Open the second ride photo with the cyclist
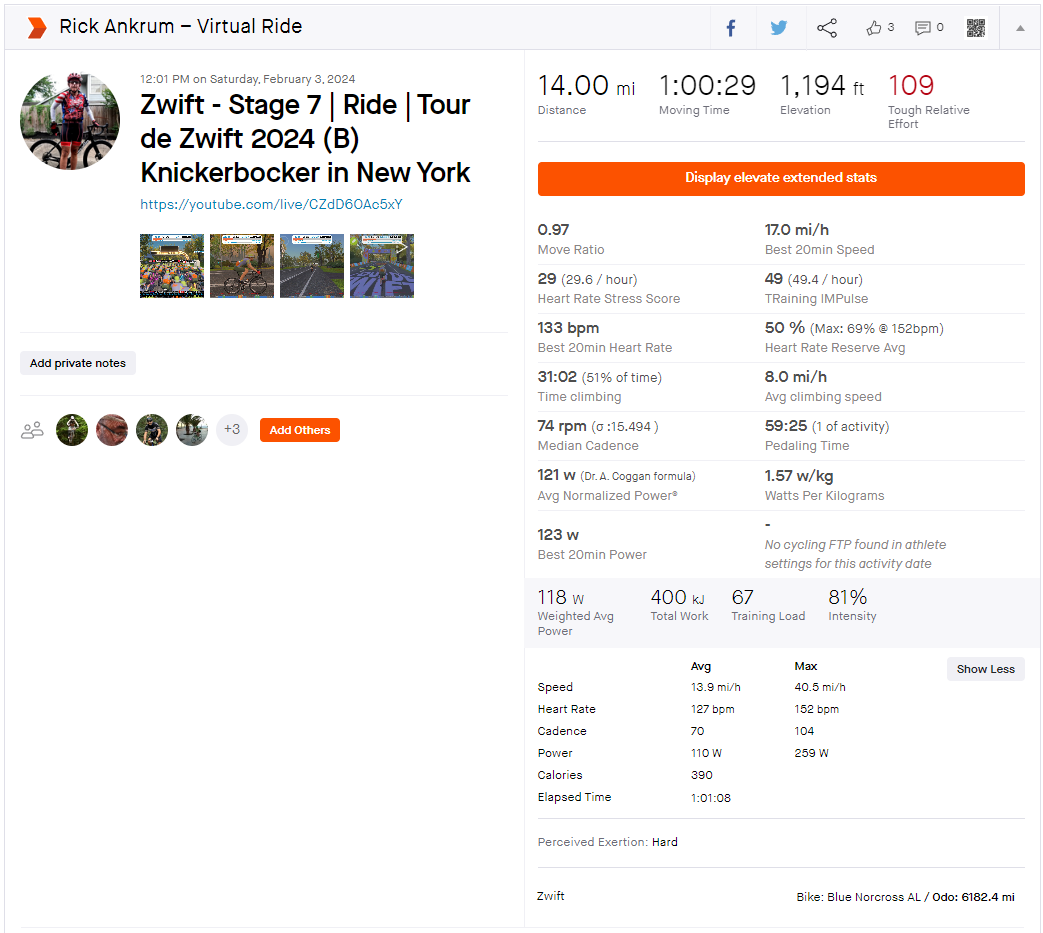The height and width of the screenshot is (933, 1043). click(x=242, y=266)
